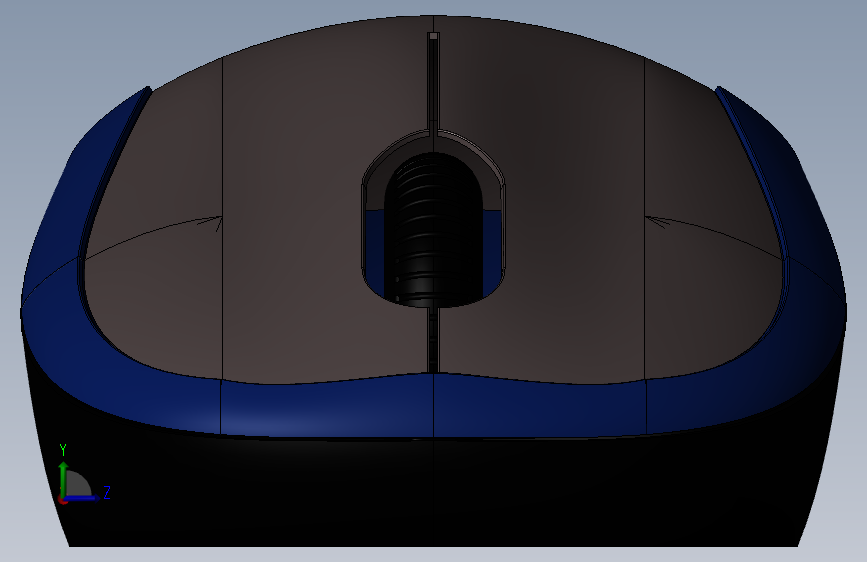Viewport: 867px width, 562px height.
Task: Select the black base body of the mouse
Action: [434, 492]
